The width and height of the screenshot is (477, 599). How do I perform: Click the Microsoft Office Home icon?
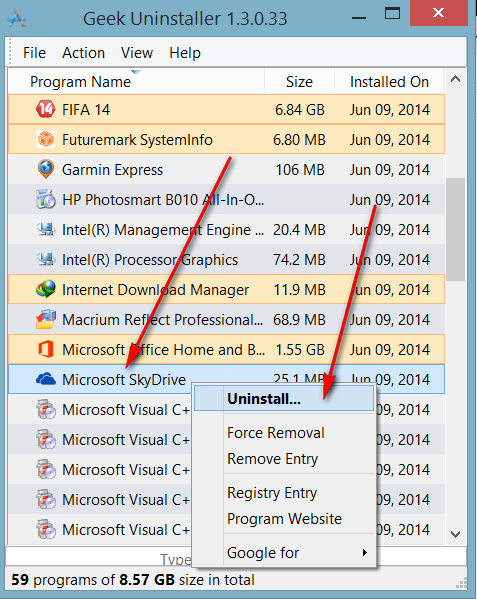click(x=45, y=349)
